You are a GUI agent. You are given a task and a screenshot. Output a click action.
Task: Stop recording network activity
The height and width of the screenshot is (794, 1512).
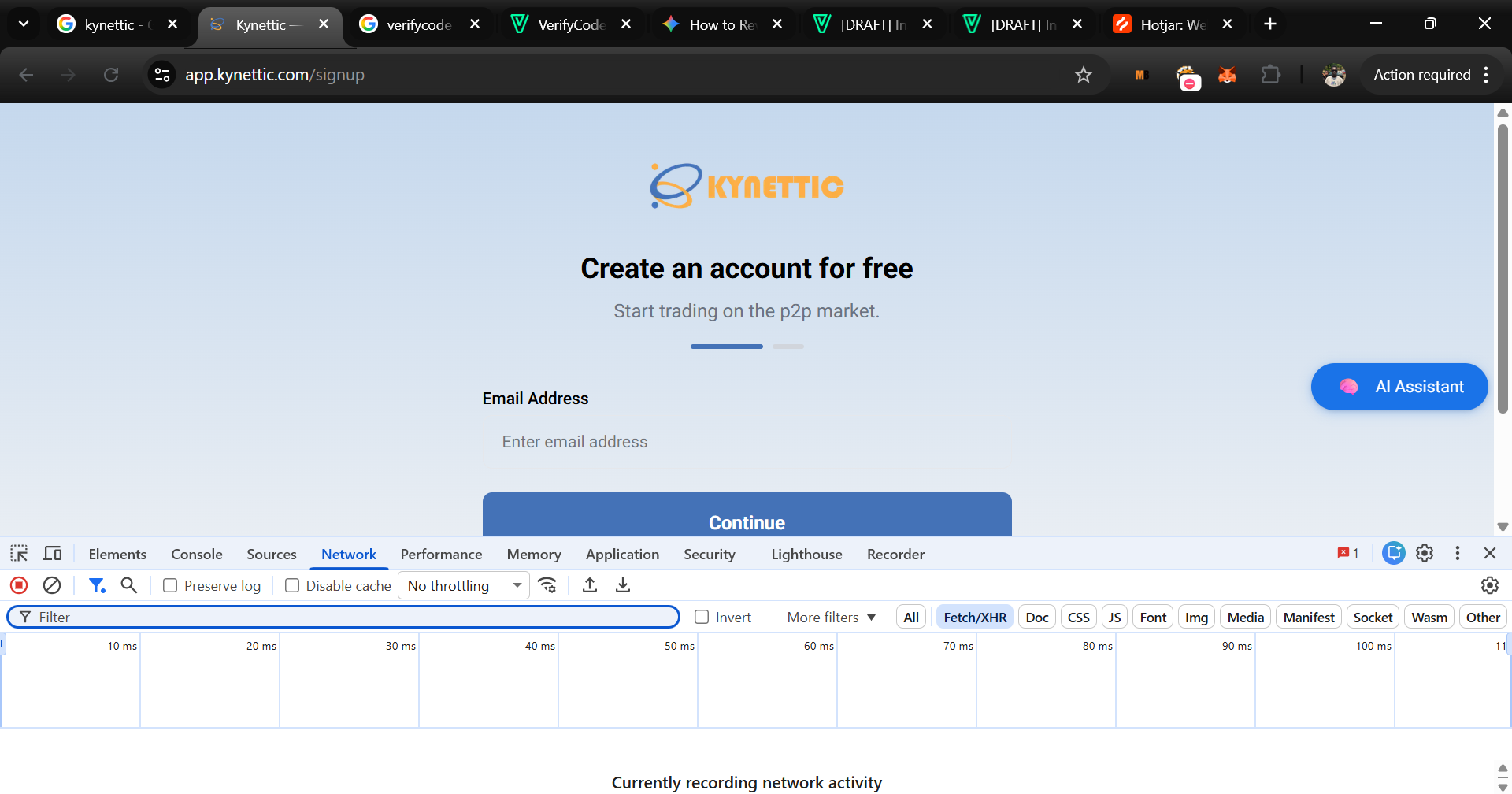pos(18,584)
